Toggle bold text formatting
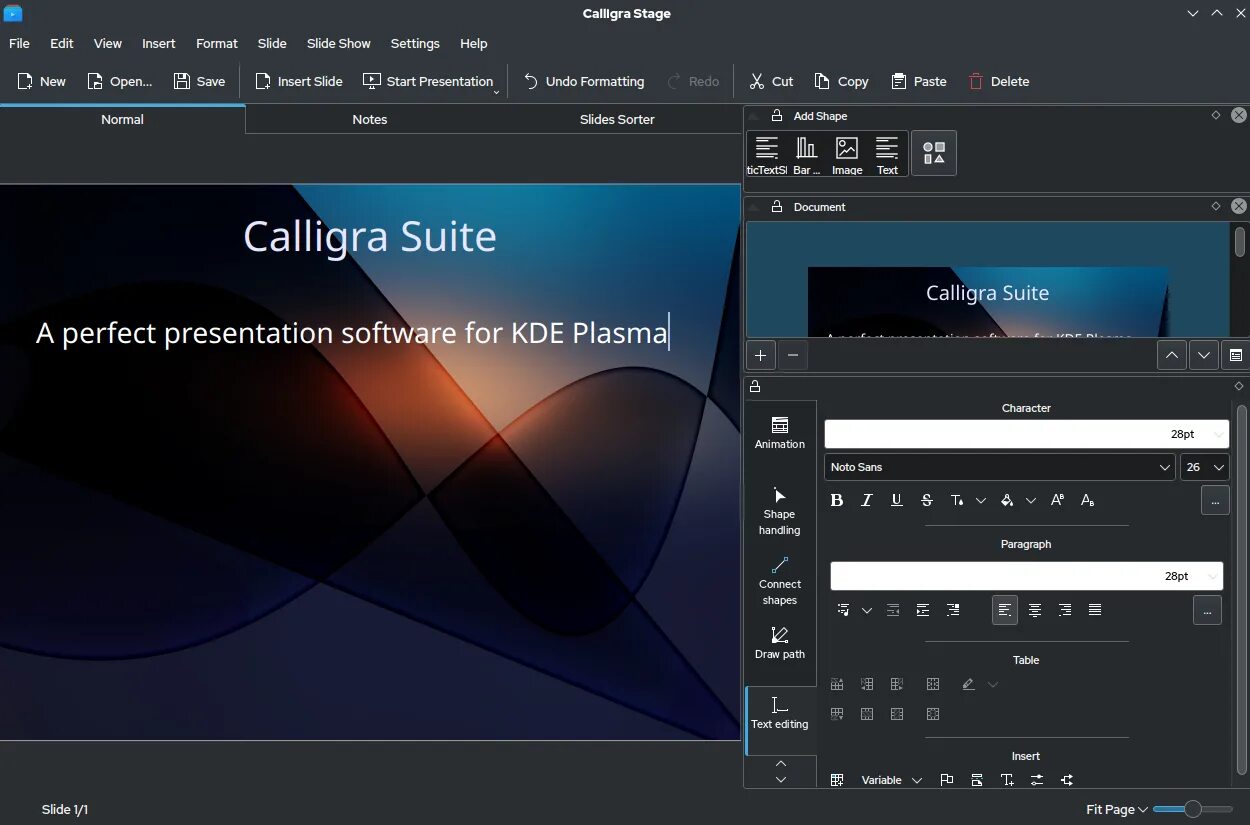 point(837,500)
